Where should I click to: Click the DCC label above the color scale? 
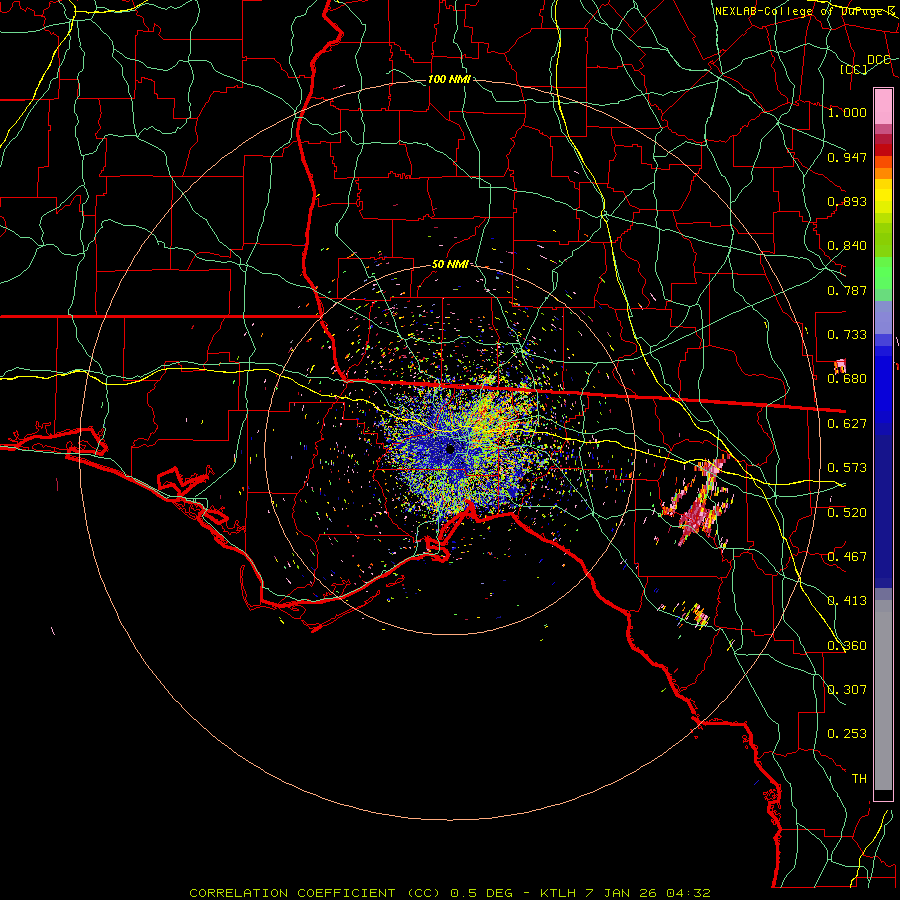pyautogui.click(x=879, y=60)
